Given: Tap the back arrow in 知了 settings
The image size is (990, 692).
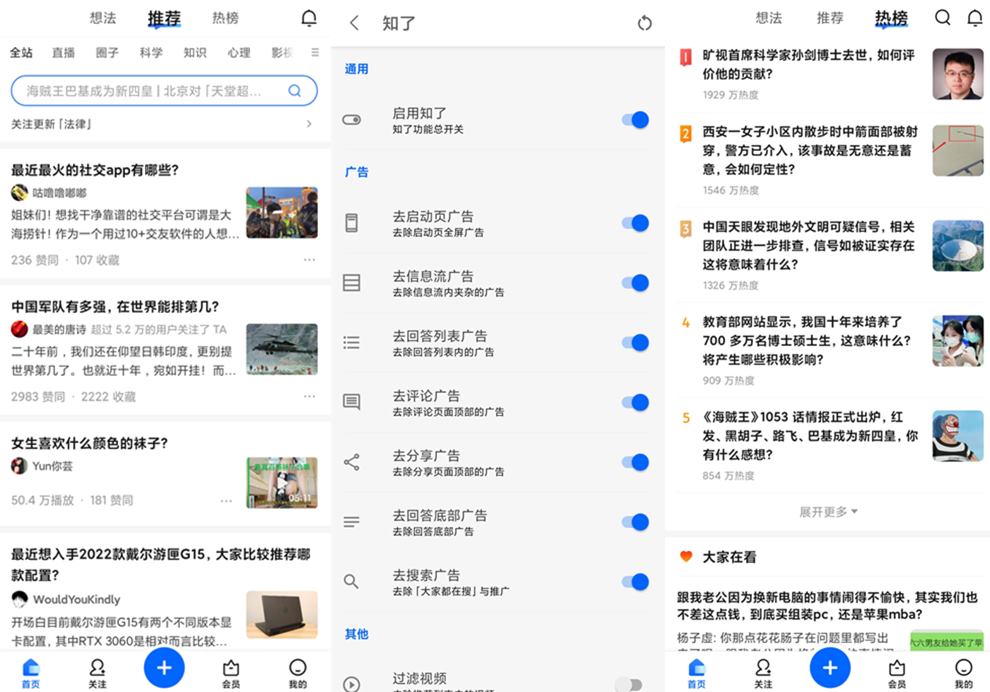Looking at the screenshot, I should pyautogui.click(x=355, y=22).
